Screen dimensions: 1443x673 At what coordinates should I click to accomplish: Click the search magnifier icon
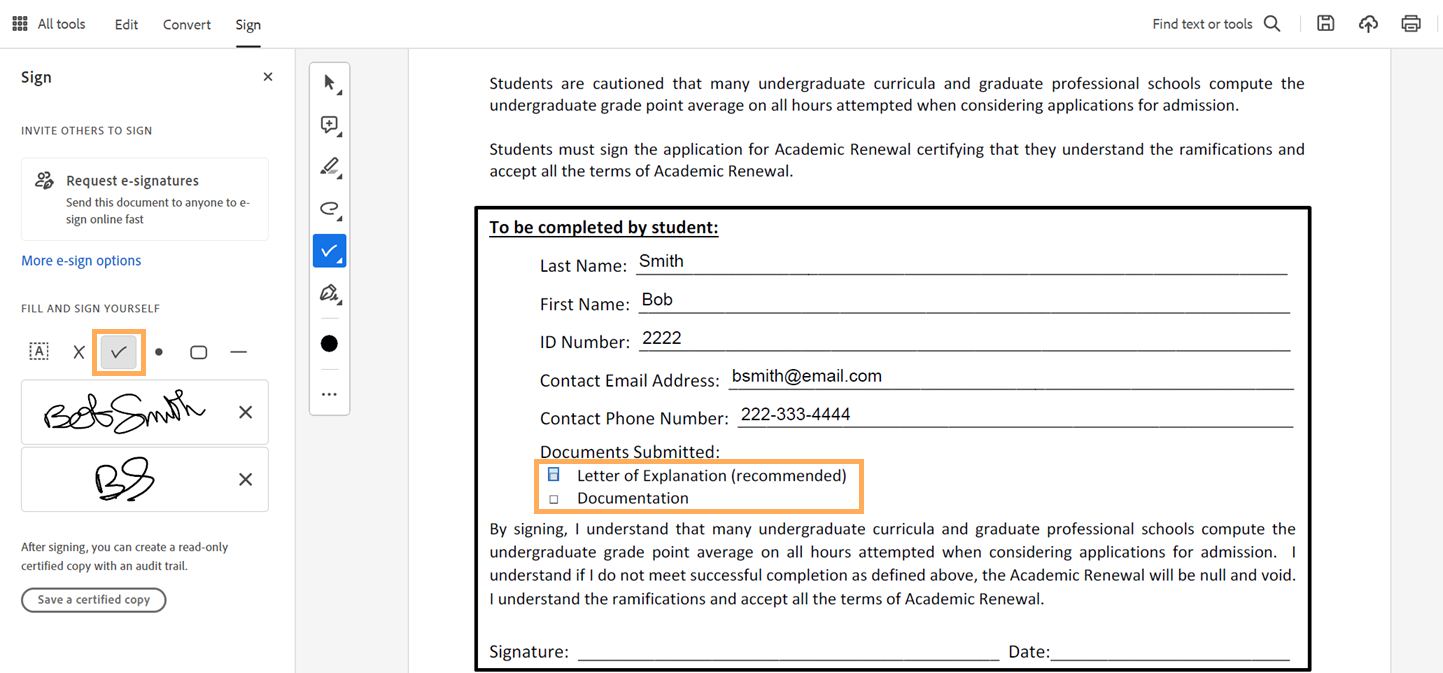(x=1272, y=24)
